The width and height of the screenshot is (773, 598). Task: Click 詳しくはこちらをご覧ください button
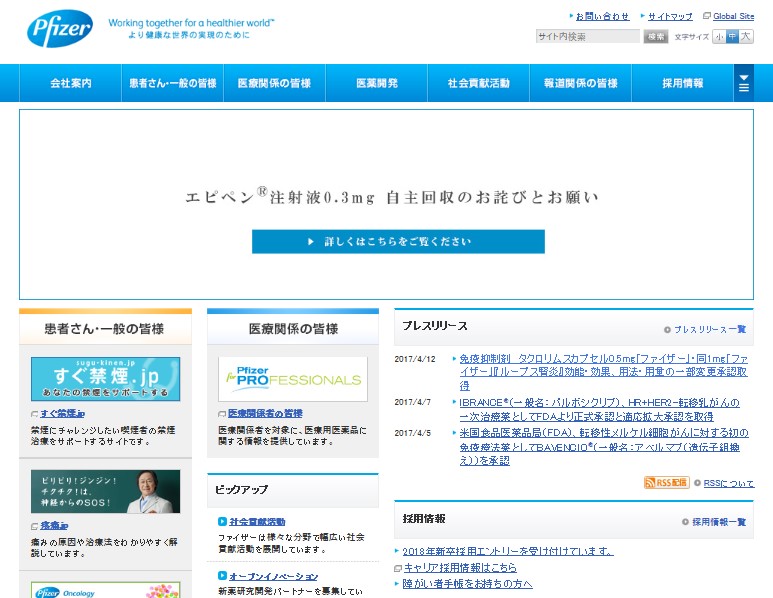click(398, 242)
